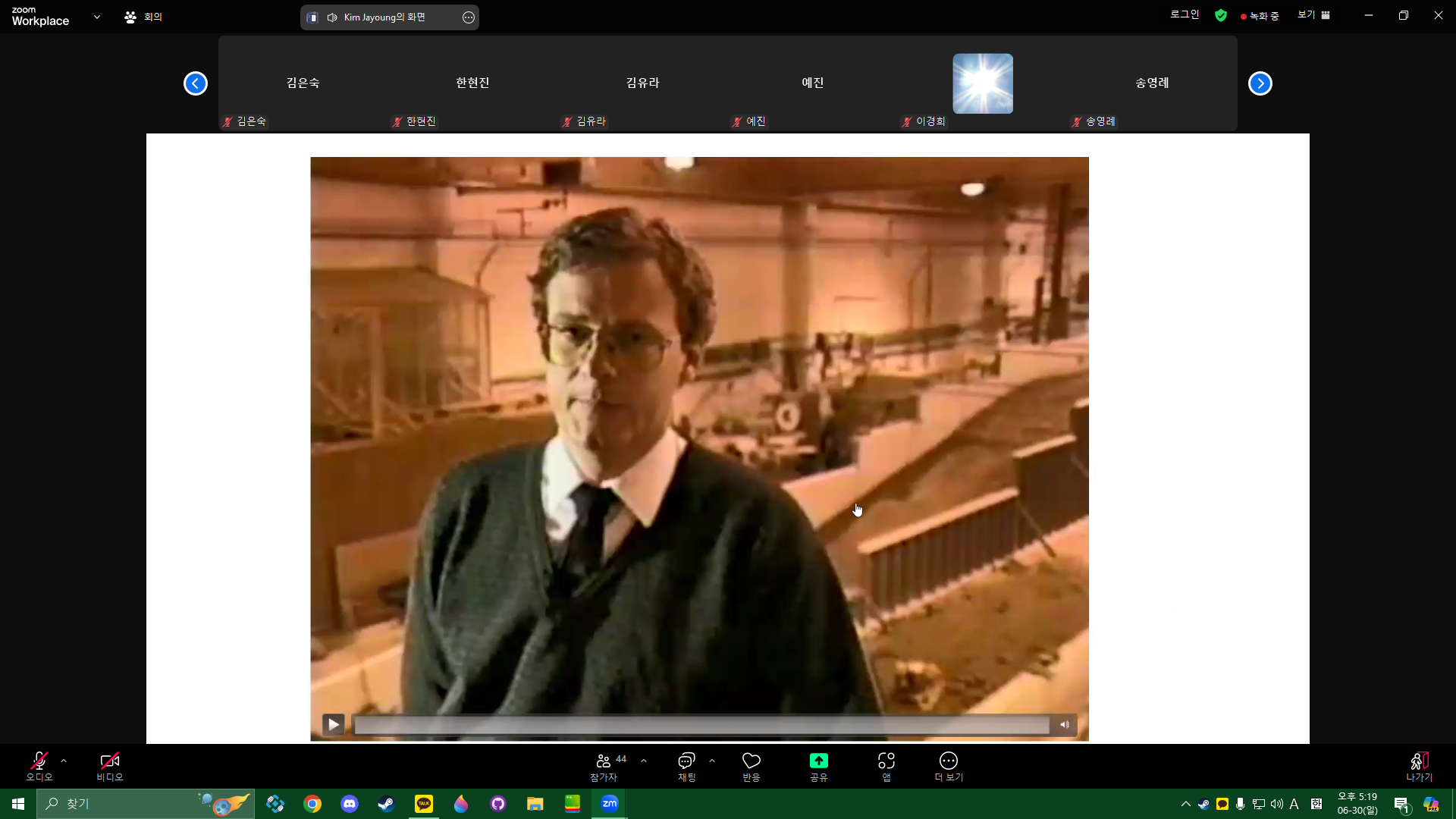Viewport: 1456px width, 819px height.
Task: Open the Zoom Workplace dropdown arrow
Action: pos(97,17)
